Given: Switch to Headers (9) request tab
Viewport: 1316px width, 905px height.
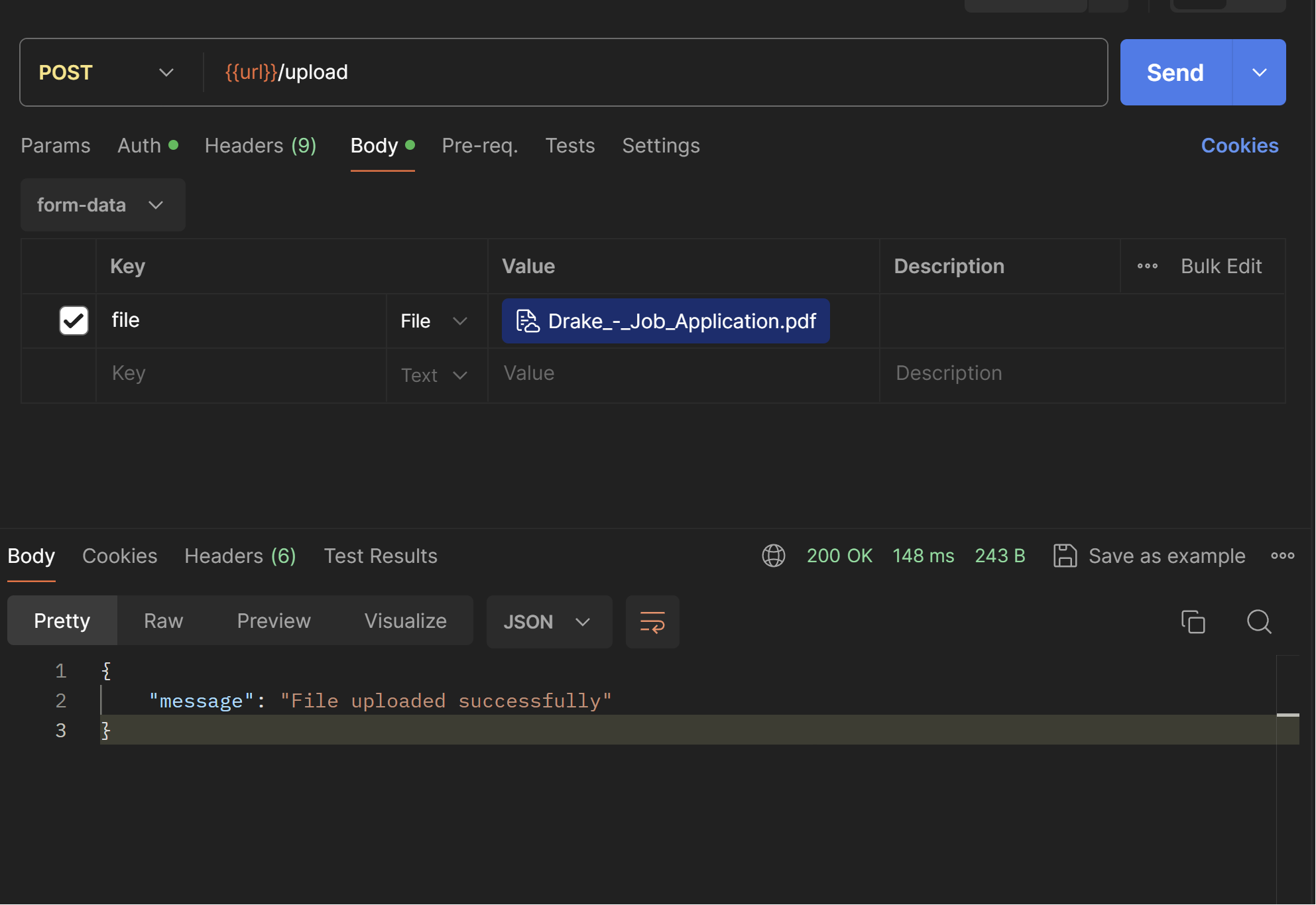Looking at the screenshot, I should pos(260,145).
